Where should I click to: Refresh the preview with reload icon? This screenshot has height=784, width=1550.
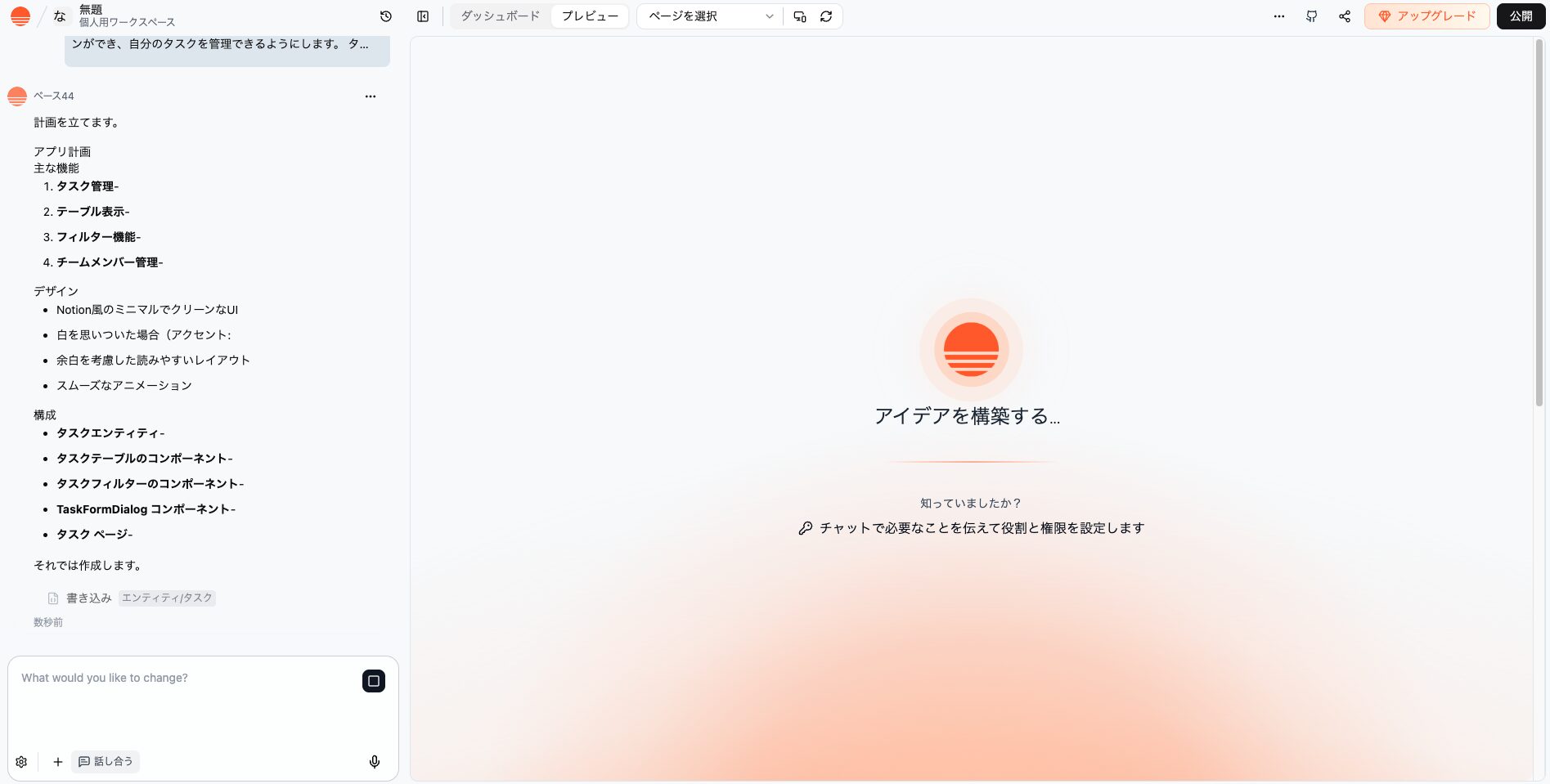[x=826, y=16]
